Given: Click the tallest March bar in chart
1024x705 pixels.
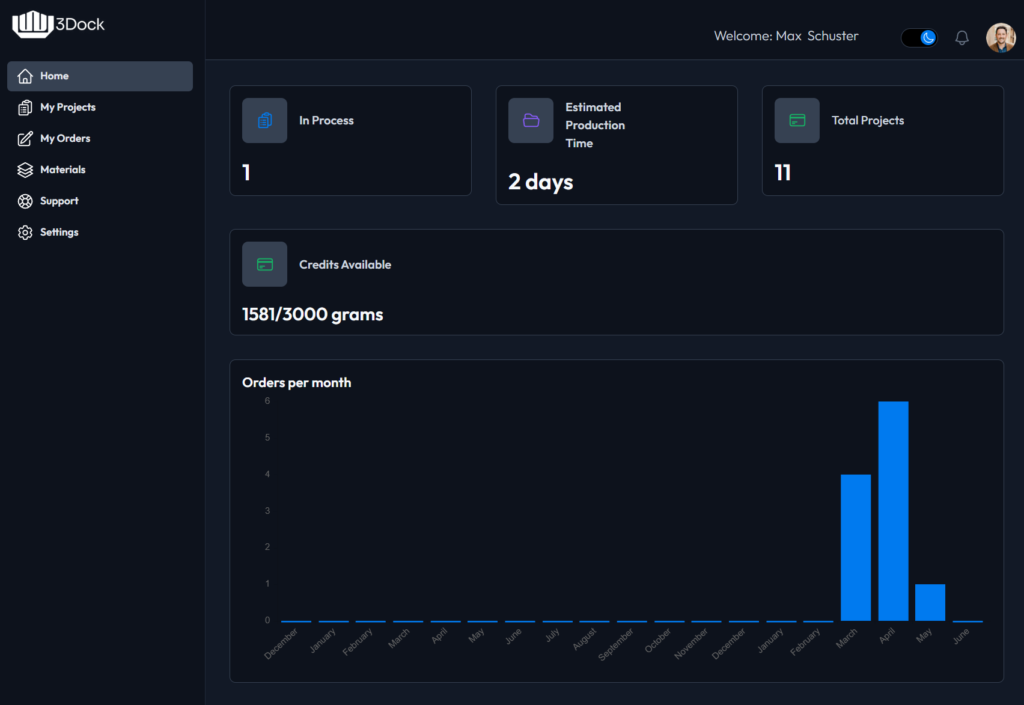Looking at the screenshot, I should pyautogui.click(x=855, y=547).
